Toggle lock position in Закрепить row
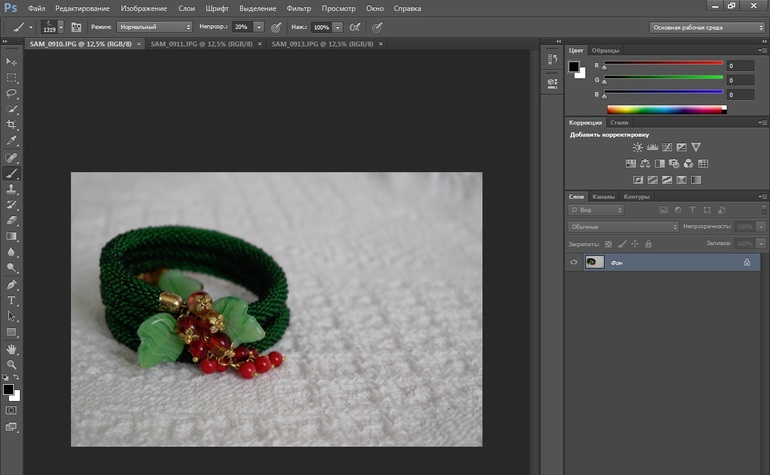The image size is (770, 475). click(x=634, y=243)
